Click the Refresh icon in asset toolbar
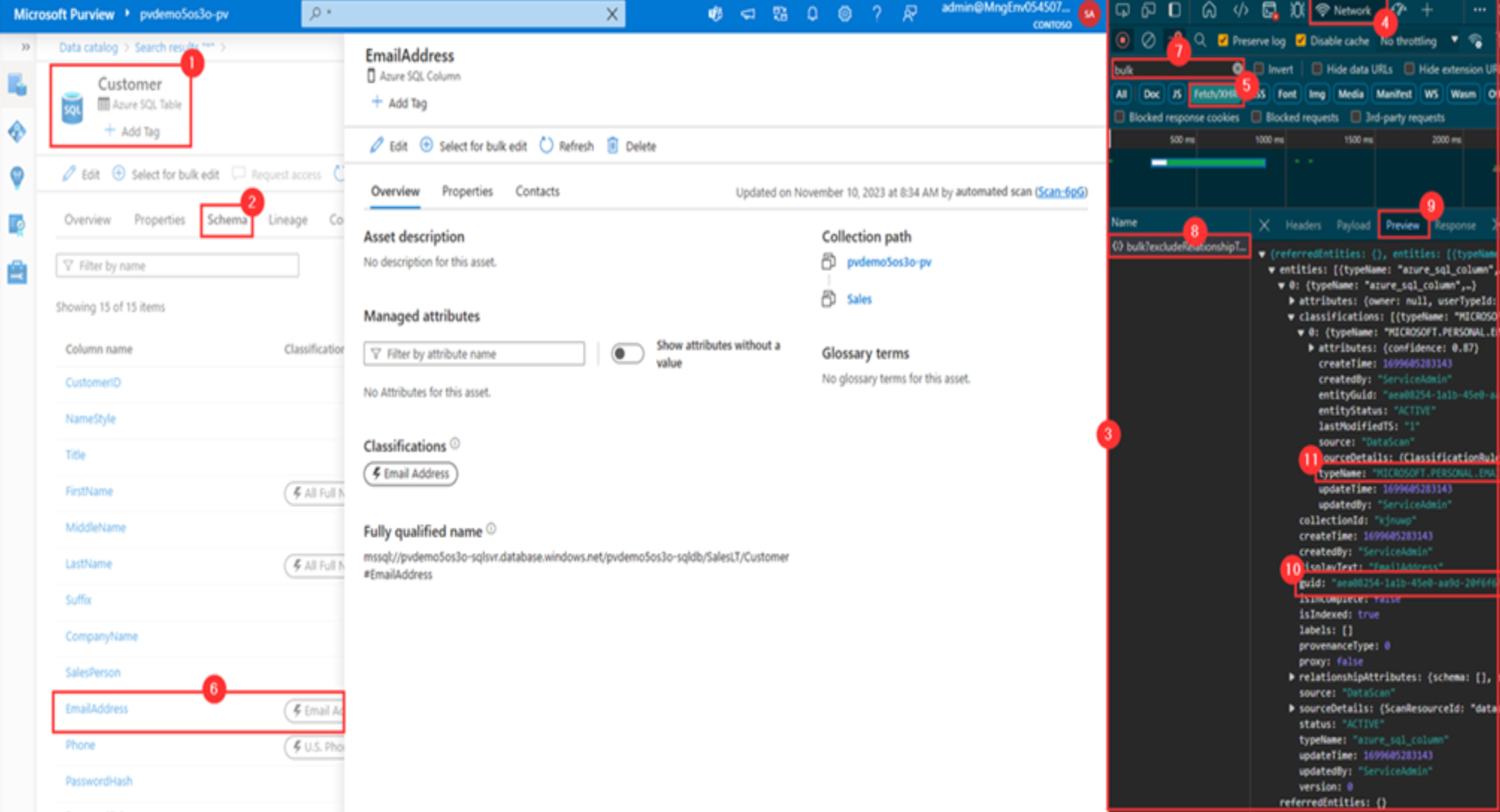The height and width of the screenshot is (812, 1500). click(546, 145)
